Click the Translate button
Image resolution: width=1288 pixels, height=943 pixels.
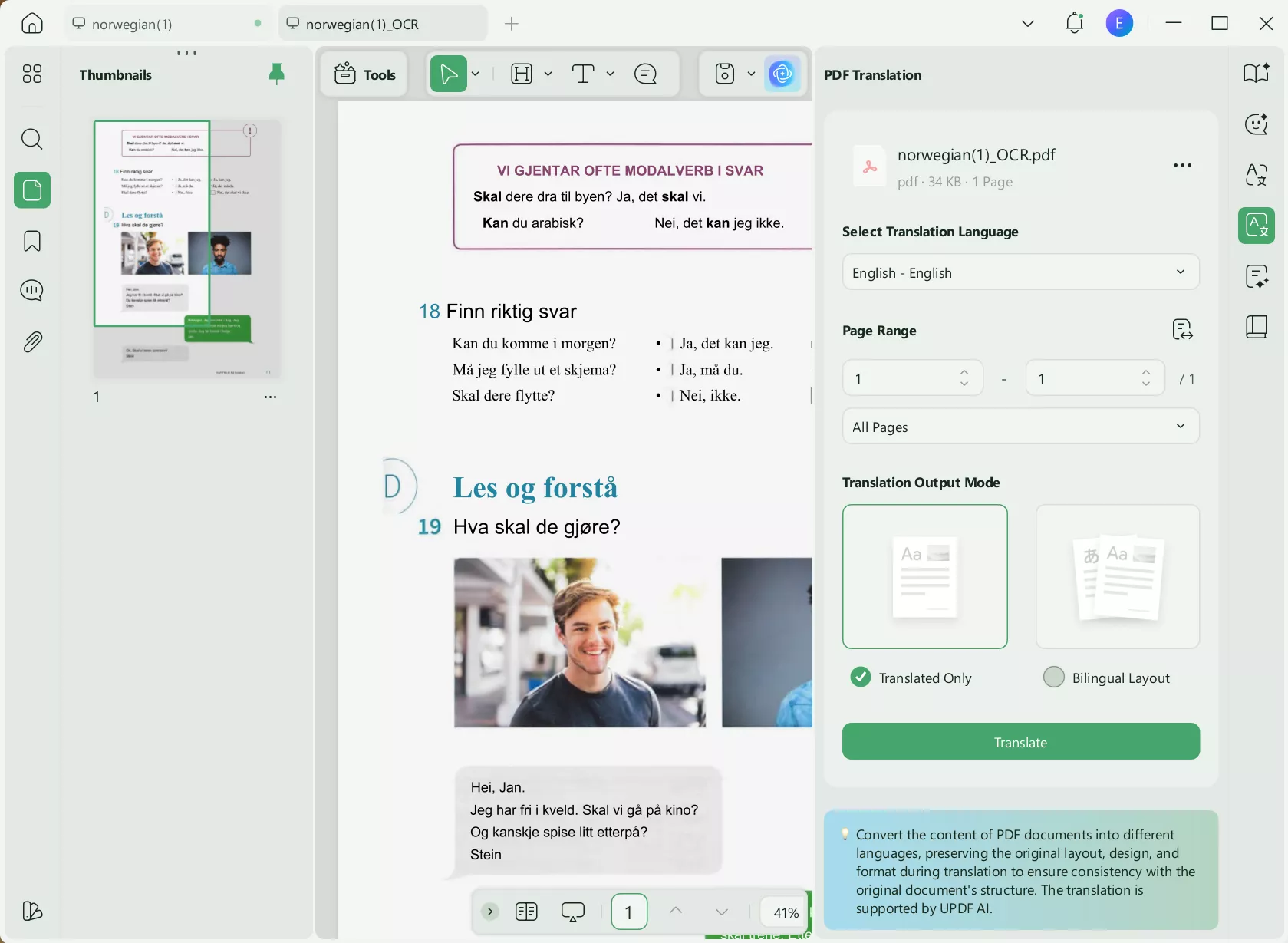1020,742
